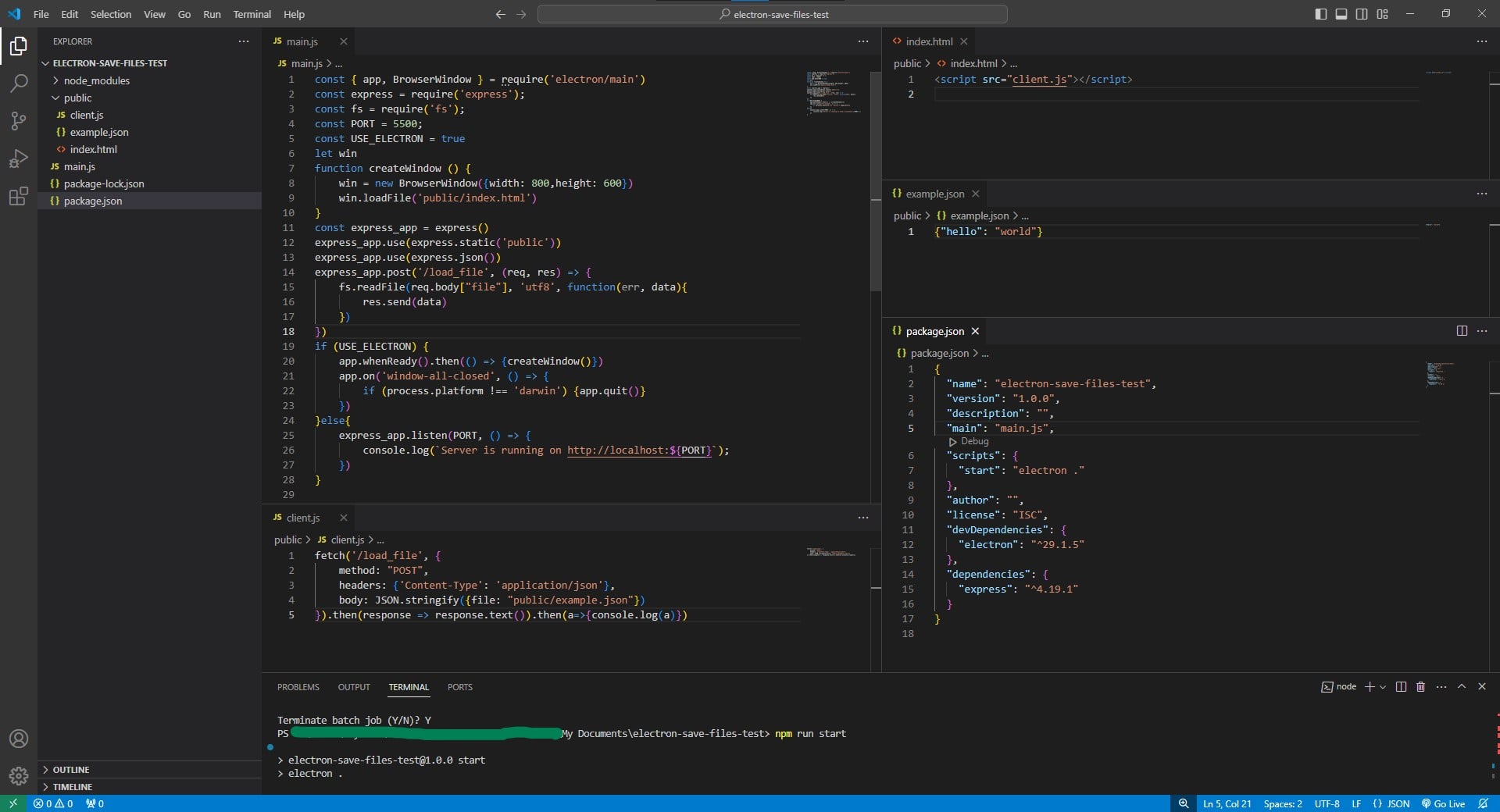Close the example.json editor tab
Image resolution: width=1500 pixels, height=812 pixels.
point(976,194)
